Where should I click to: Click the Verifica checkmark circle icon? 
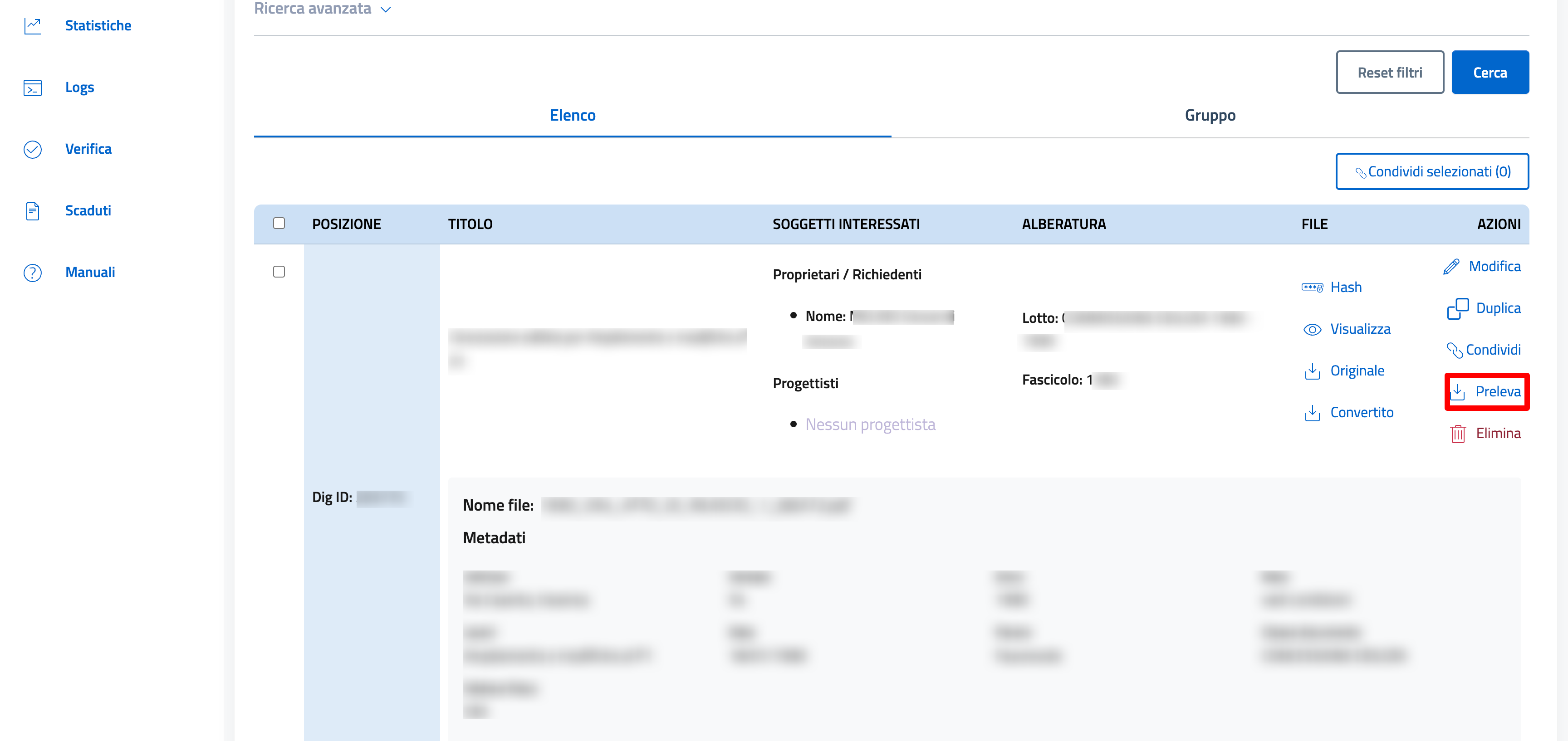tap(33, 149)
